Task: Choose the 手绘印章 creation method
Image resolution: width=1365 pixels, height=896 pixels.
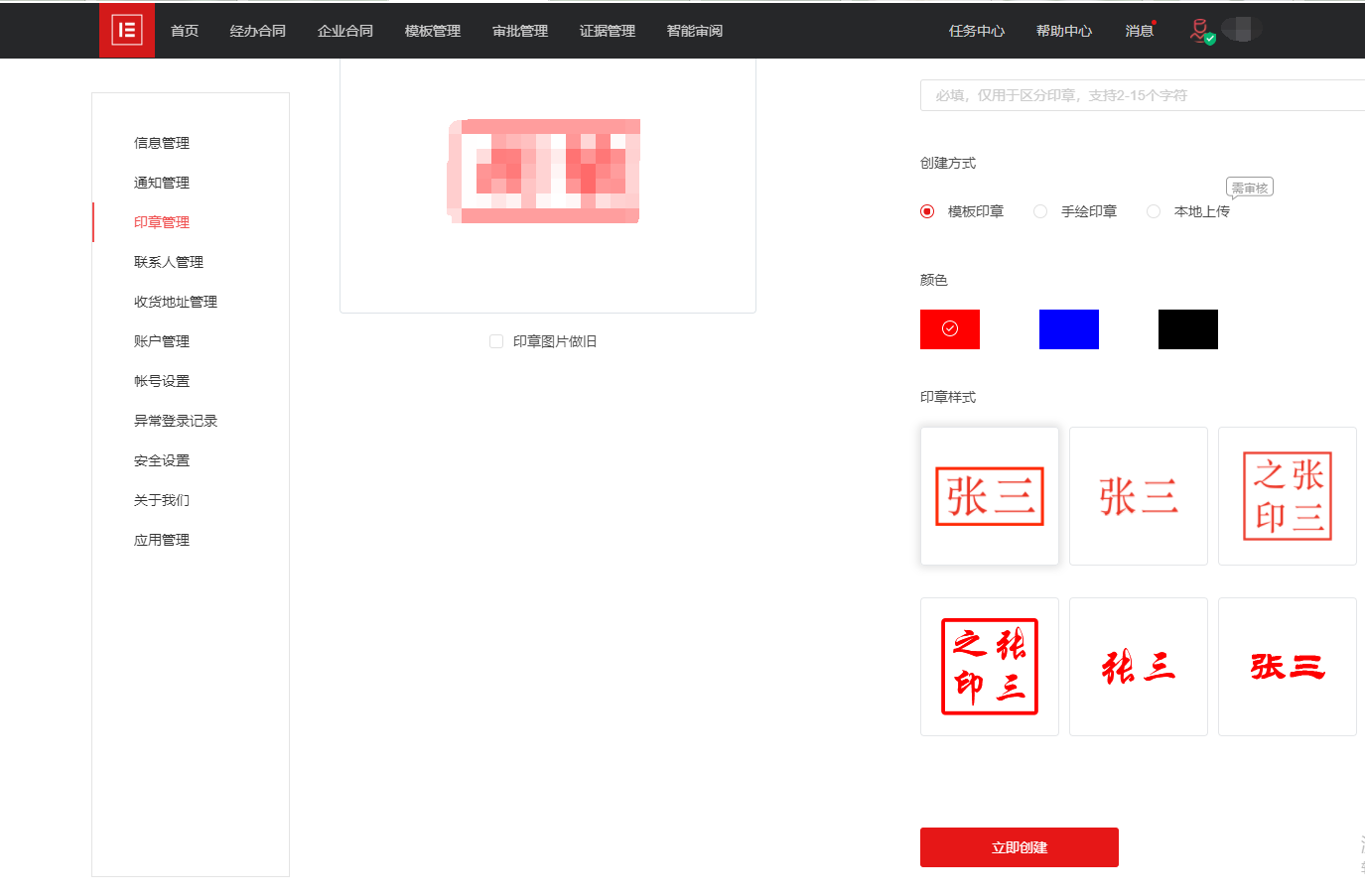Action: [1040, 211]
